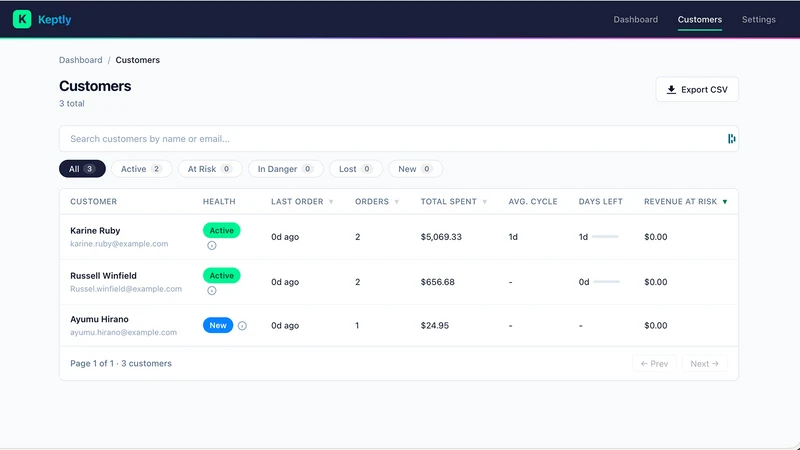Select the In Danger filter chip

tap(286, 169)
